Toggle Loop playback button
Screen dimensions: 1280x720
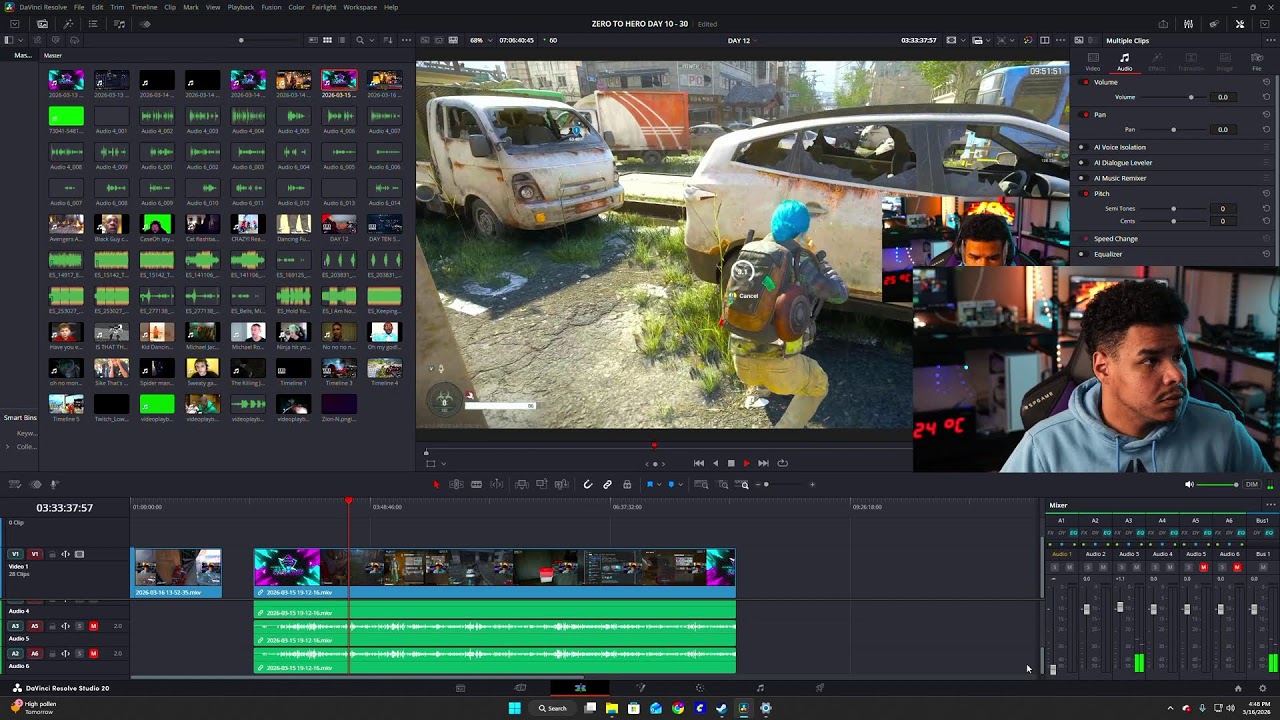(x=782, y=463)
